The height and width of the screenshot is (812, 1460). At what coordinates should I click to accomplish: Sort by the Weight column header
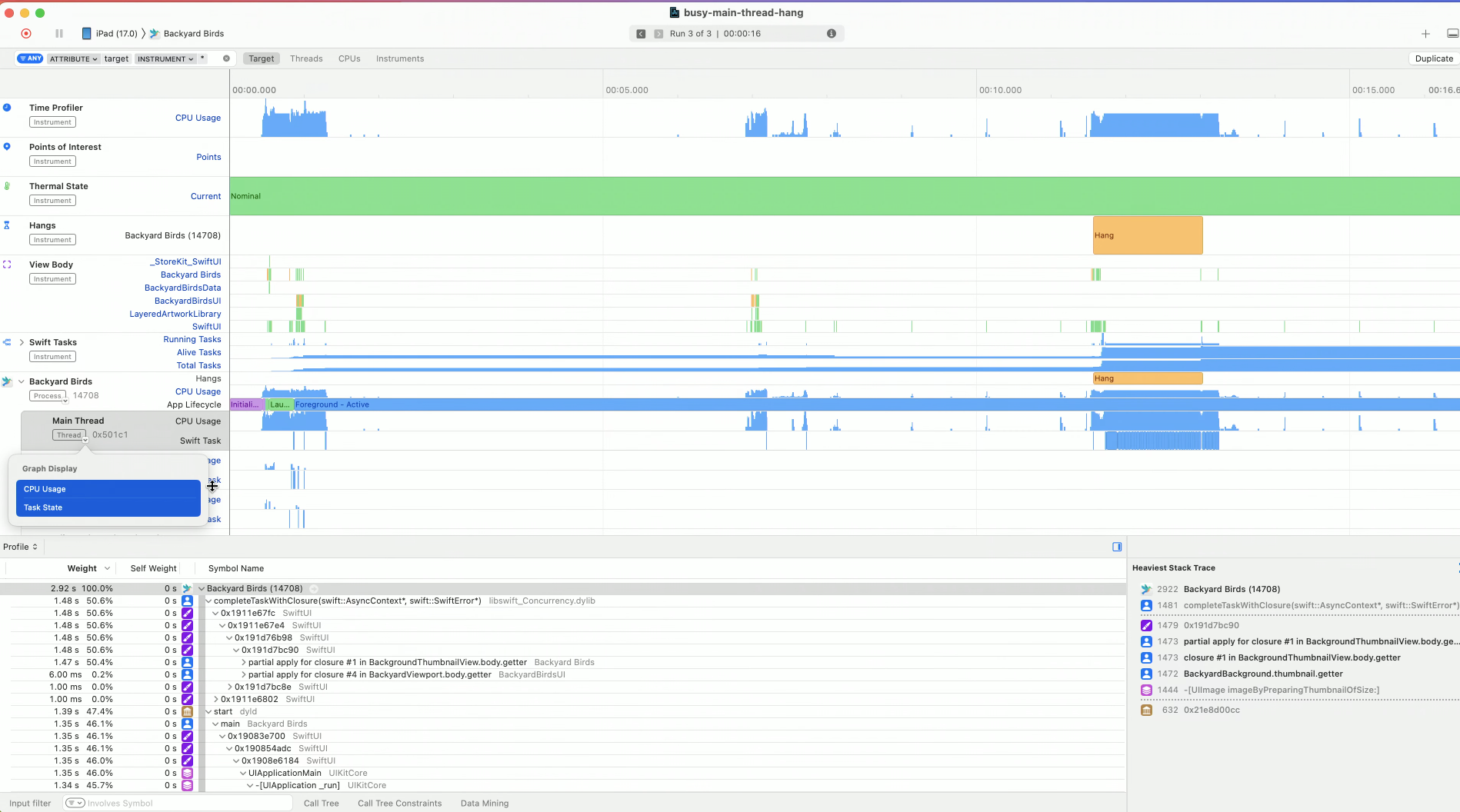pyautogui.click(x=82, y=568)
